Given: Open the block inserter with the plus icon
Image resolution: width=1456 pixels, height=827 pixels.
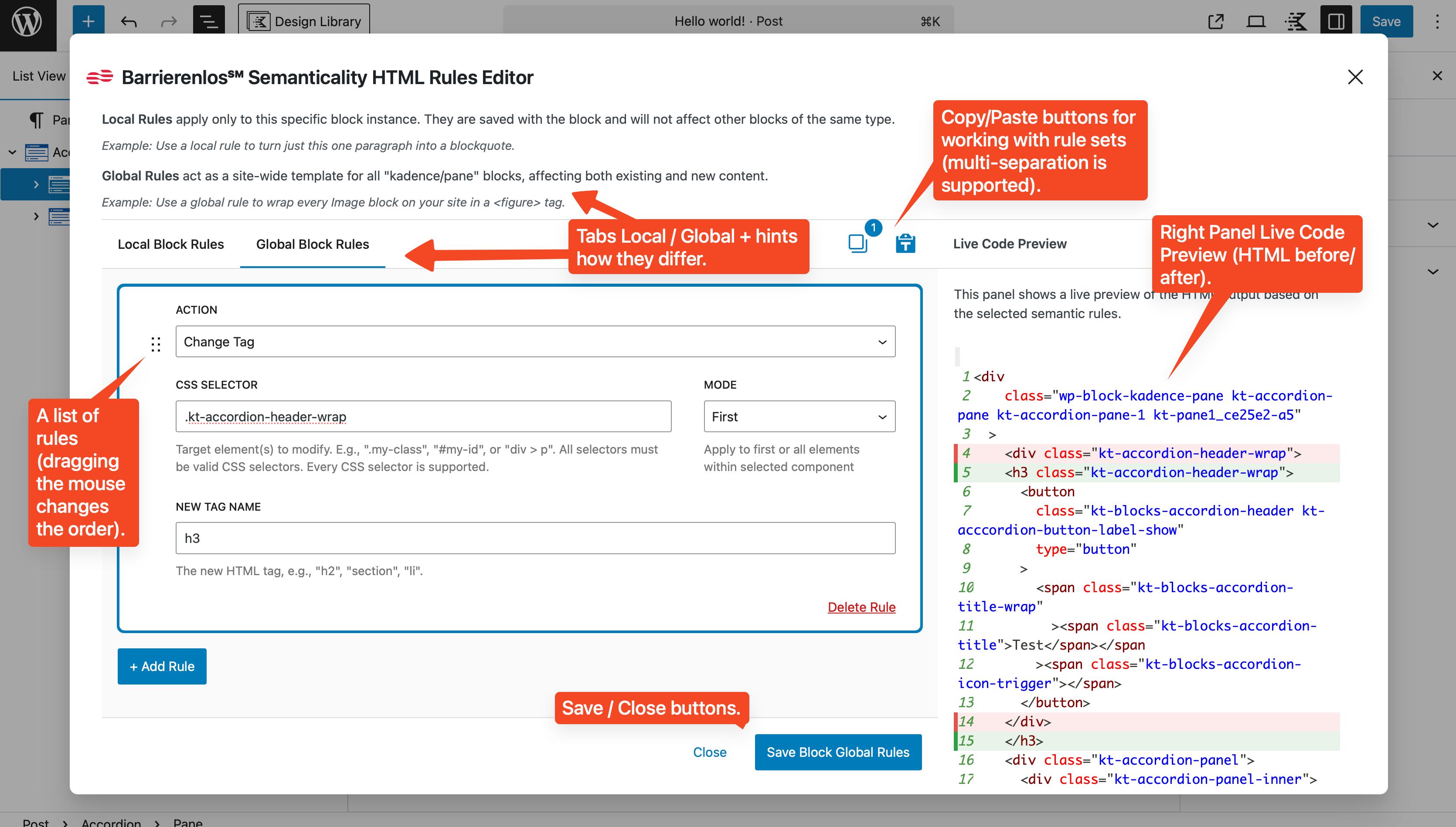Looking at the screenshot, I should [x=88, y=21].
